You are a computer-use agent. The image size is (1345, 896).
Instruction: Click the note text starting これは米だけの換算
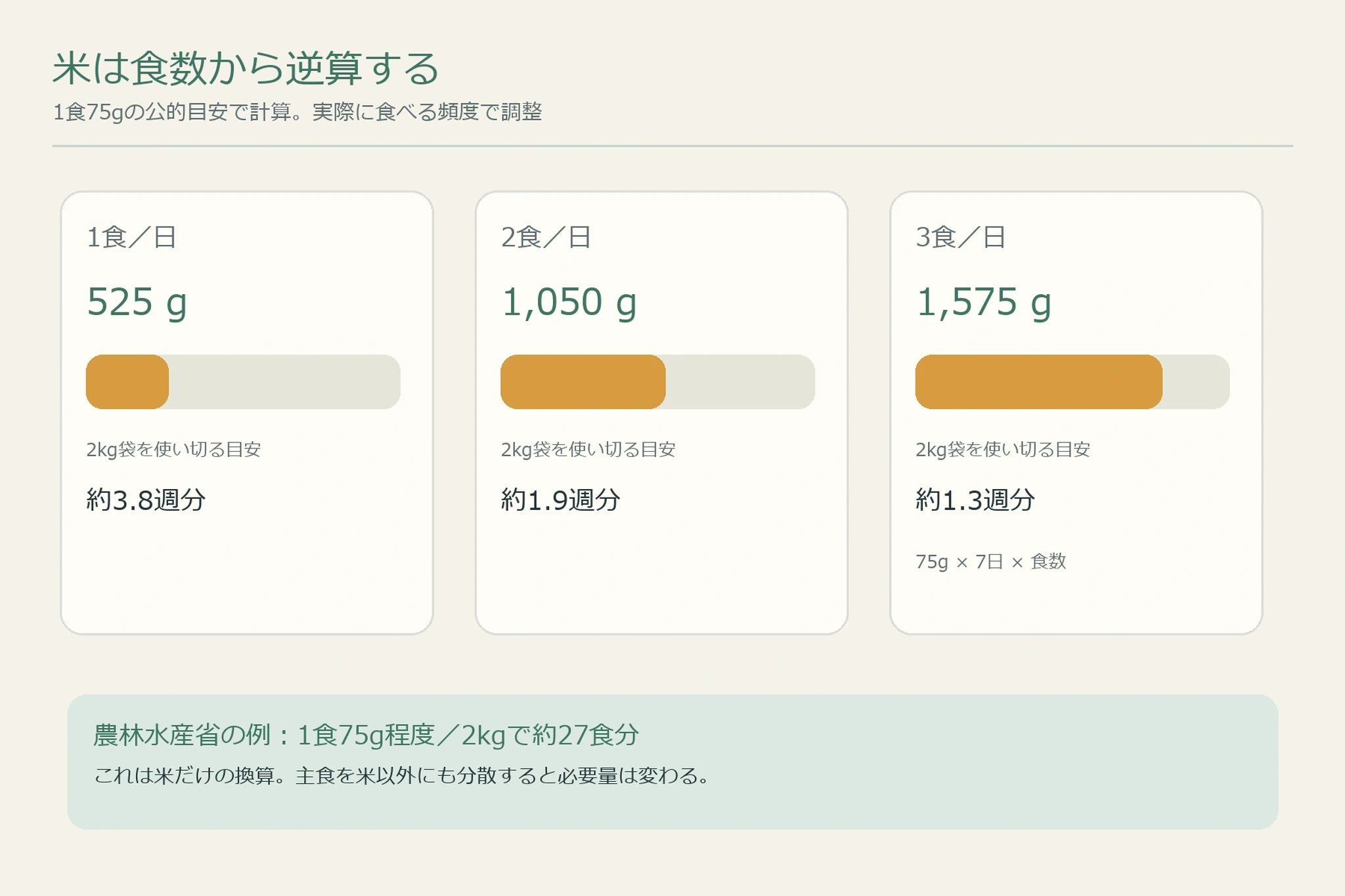pyautogui.click(x=401, y=776)
